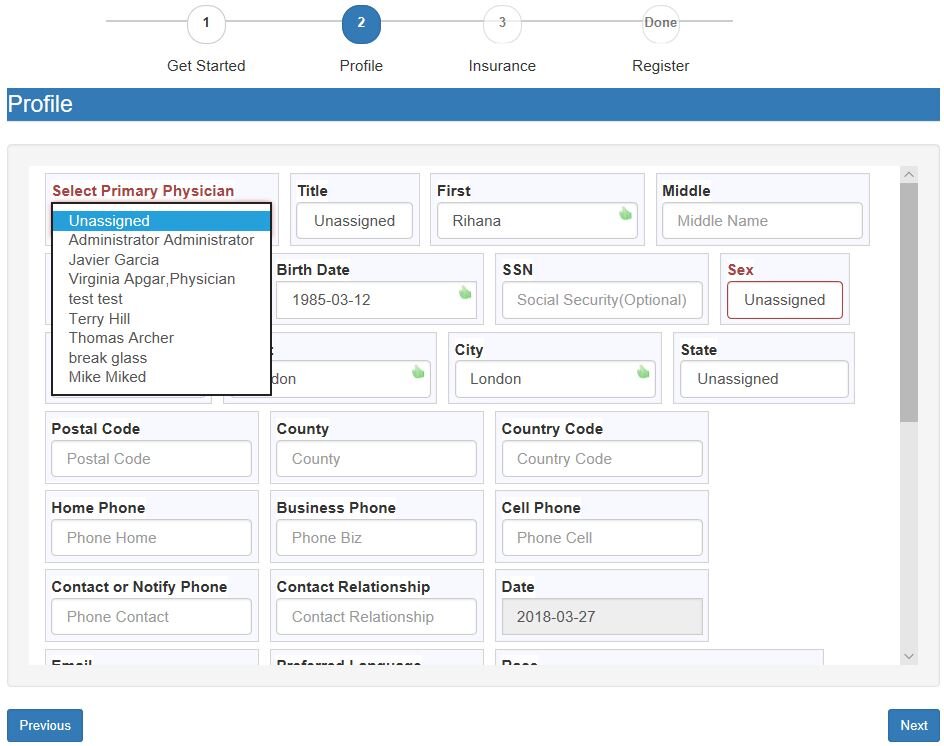Focus the Business Phone input
The image size is (944, 746).
(x=376, y=538)
